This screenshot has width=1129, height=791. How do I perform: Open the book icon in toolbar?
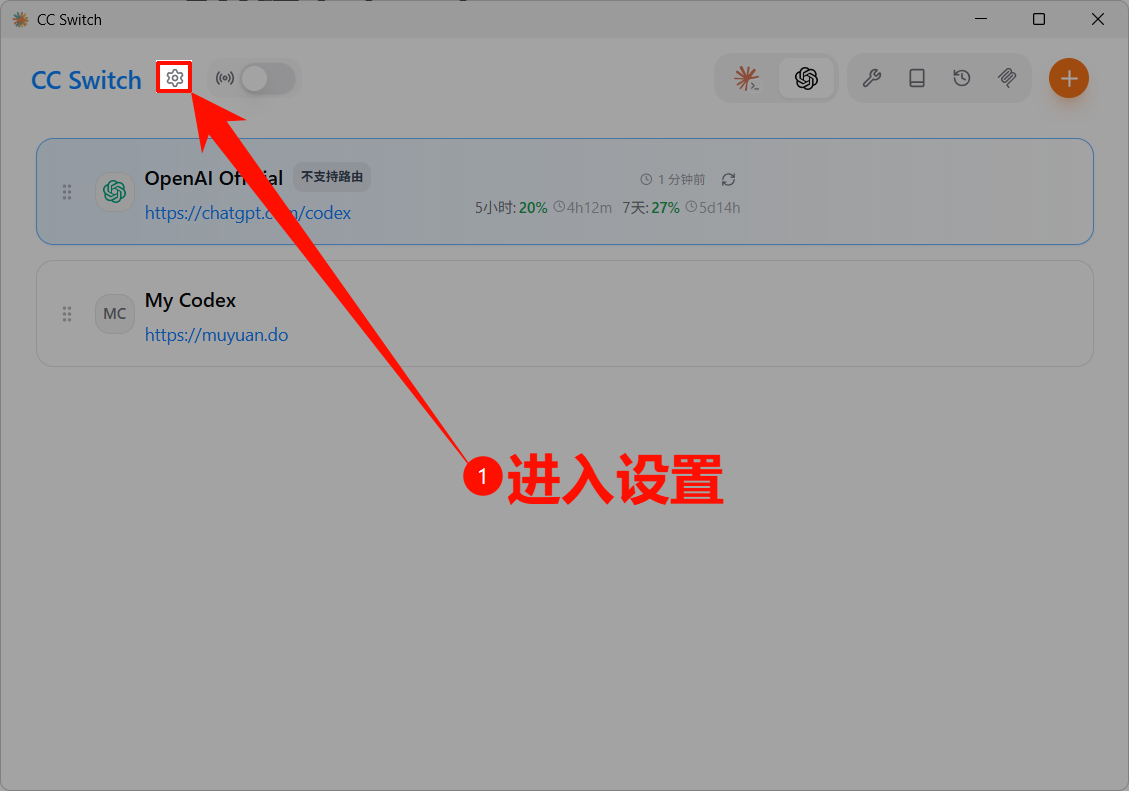click(917, 78)
